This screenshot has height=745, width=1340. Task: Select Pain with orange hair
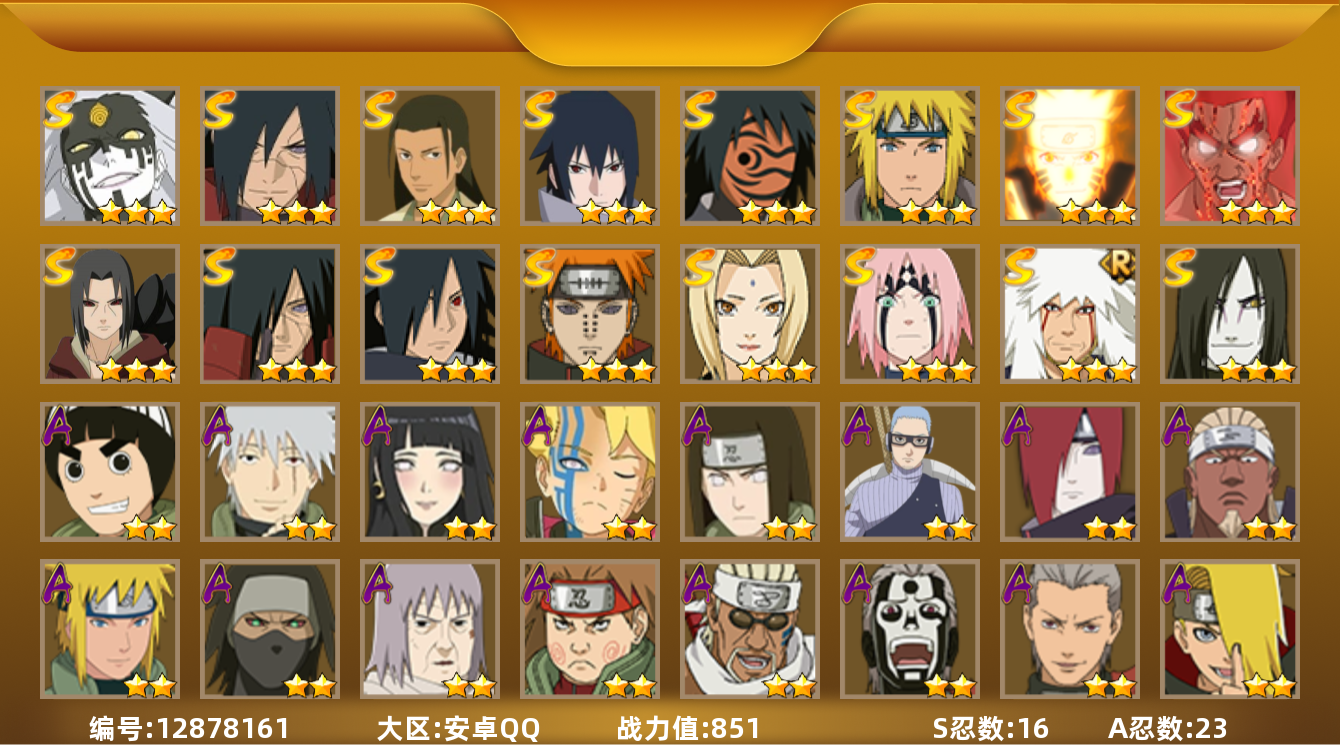[590, 314]
